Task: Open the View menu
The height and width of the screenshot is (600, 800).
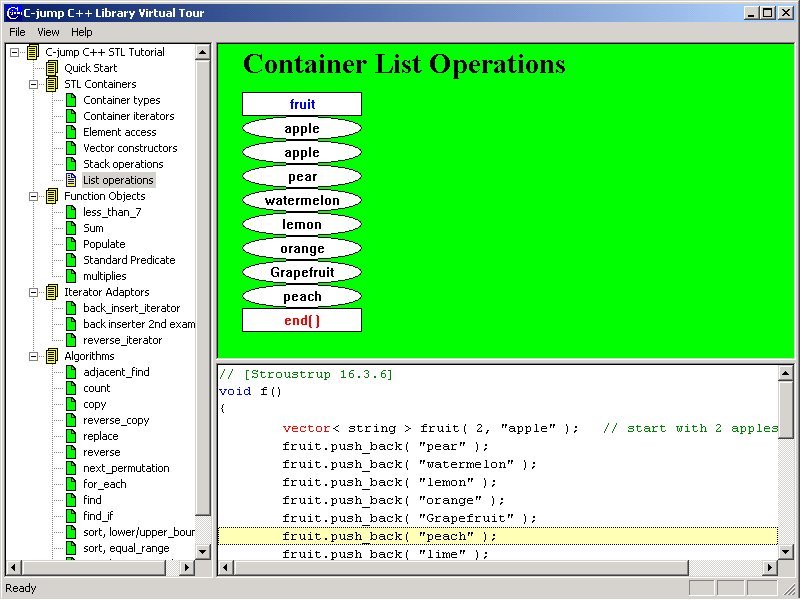Action: (x=48, y=32)
